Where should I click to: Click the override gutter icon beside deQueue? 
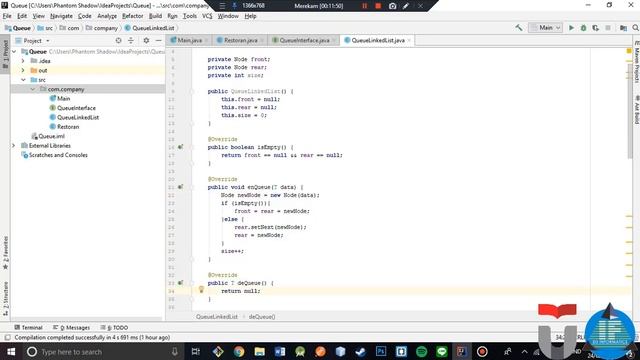click(x=180, y=283)
